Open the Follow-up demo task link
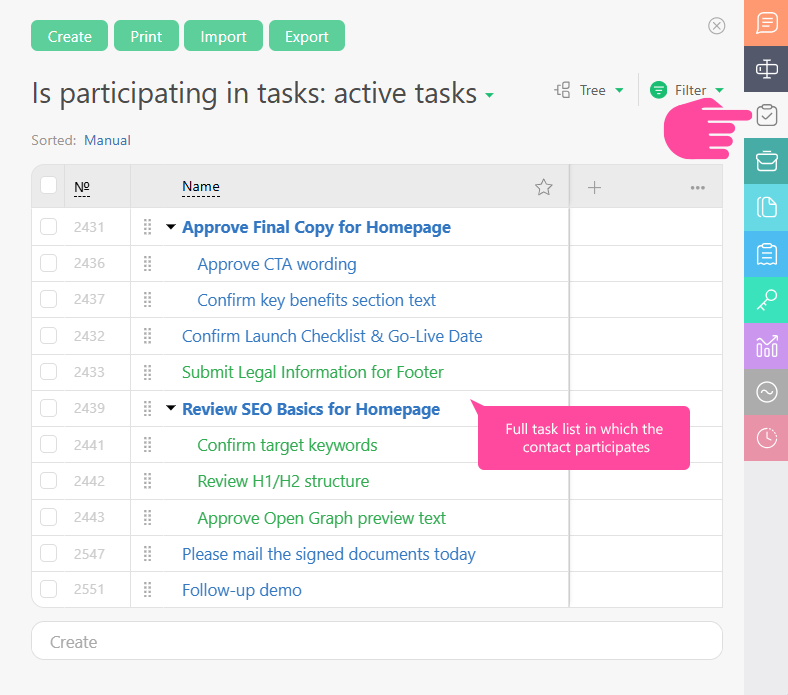 (x=241, y=590)
